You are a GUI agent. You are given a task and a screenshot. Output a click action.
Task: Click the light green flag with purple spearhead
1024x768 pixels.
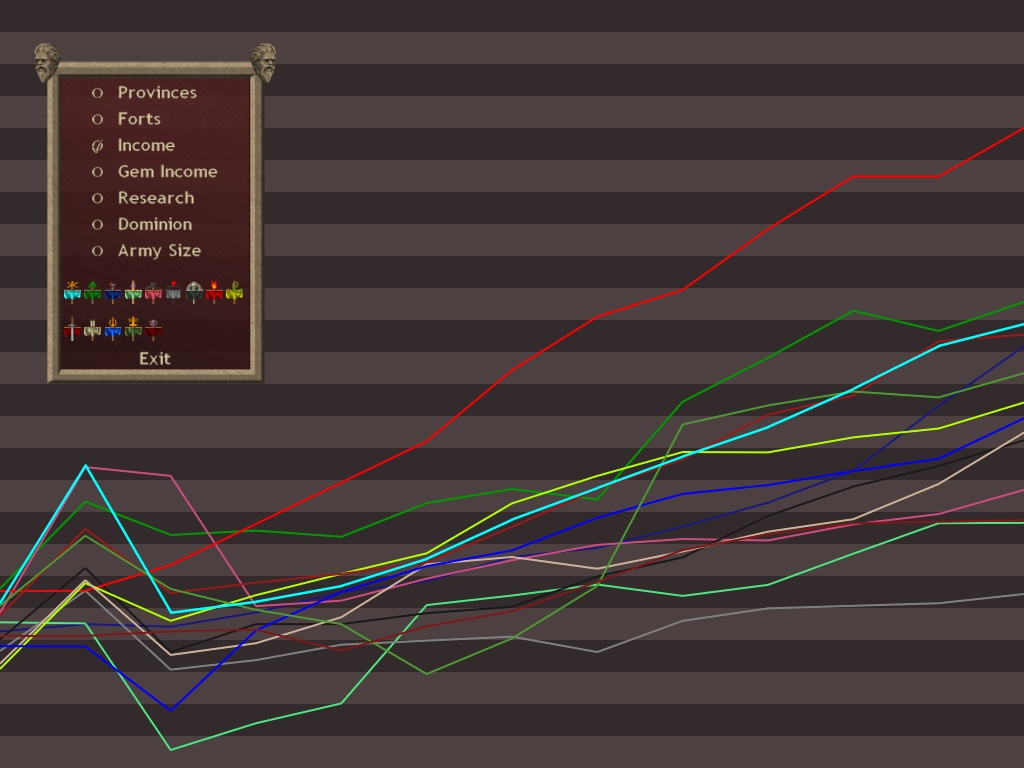[x=133, y=292]
